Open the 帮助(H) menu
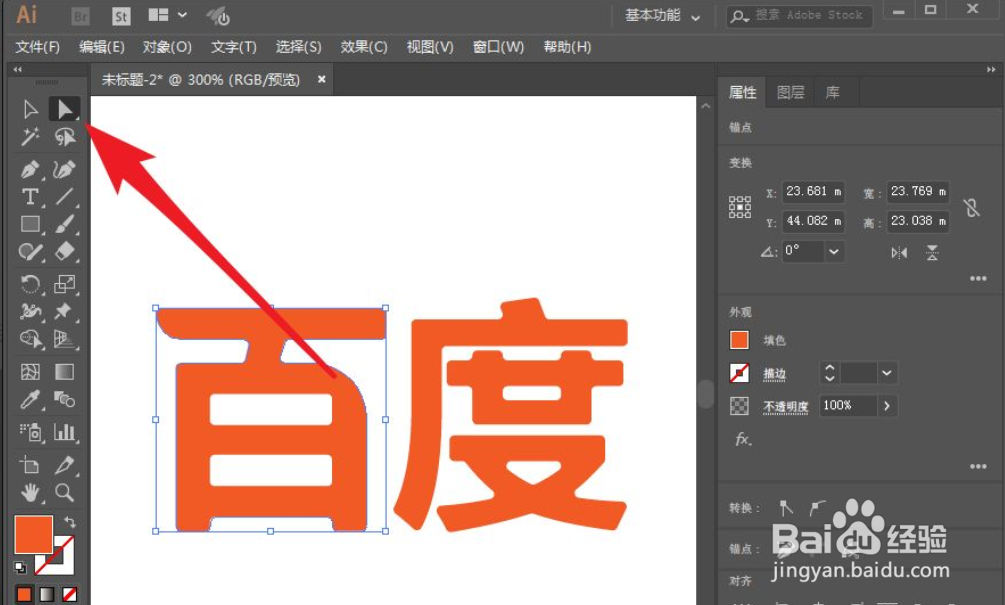Screen dimensions: 1005x605 tap(567, 47)
